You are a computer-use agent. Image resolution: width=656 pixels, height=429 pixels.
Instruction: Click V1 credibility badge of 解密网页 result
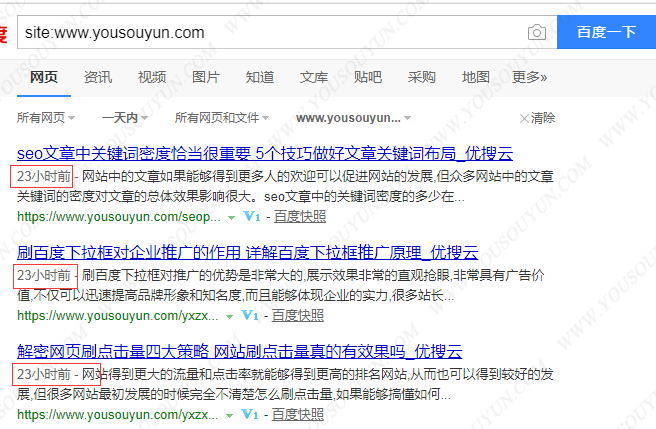pos(250,414)
